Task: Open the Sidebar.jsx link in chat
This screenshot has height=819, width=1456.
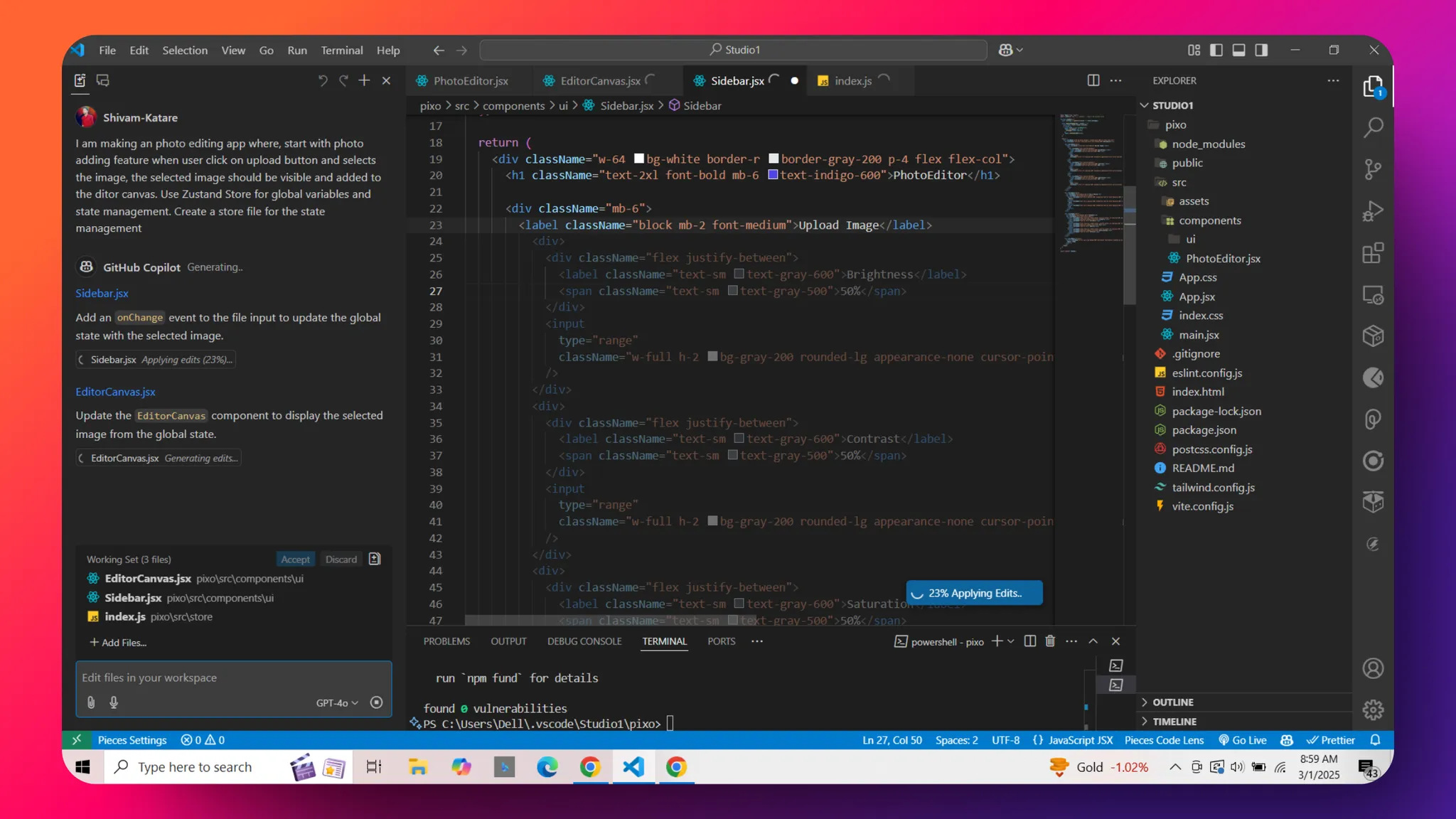Action: pos(102,293)
